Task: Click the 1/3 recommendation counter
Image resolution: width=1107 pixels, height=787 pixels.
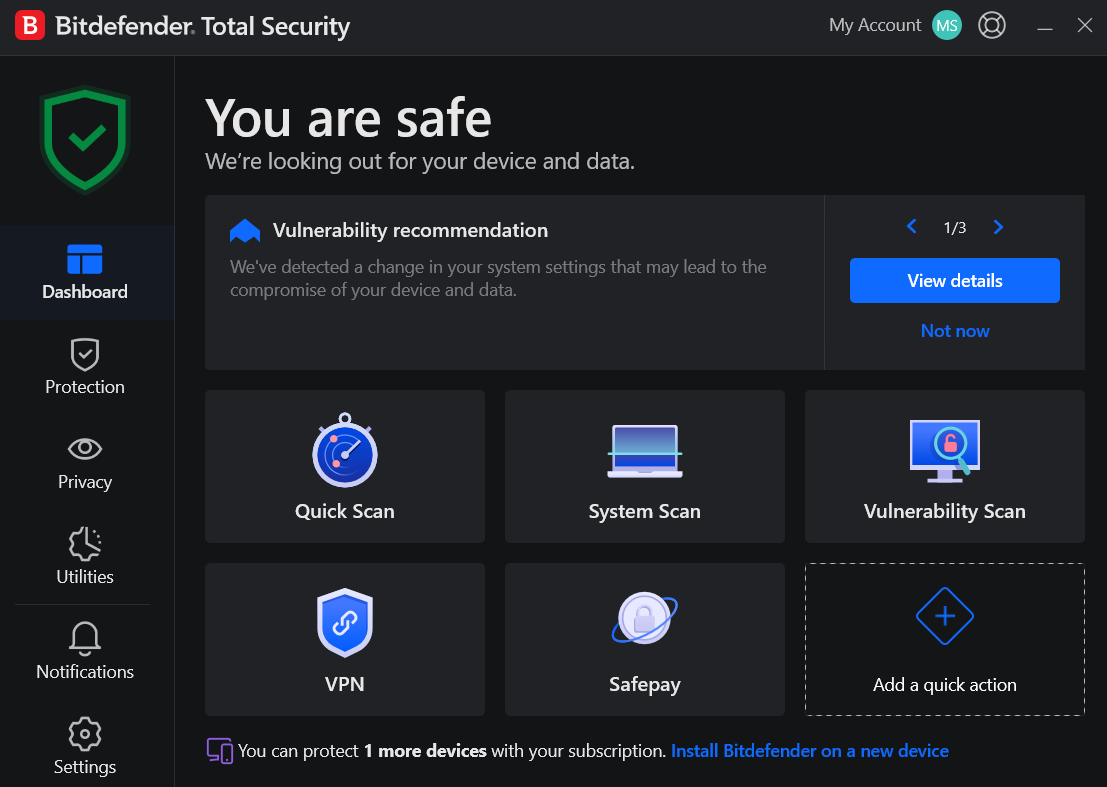Action: point(955,227)
